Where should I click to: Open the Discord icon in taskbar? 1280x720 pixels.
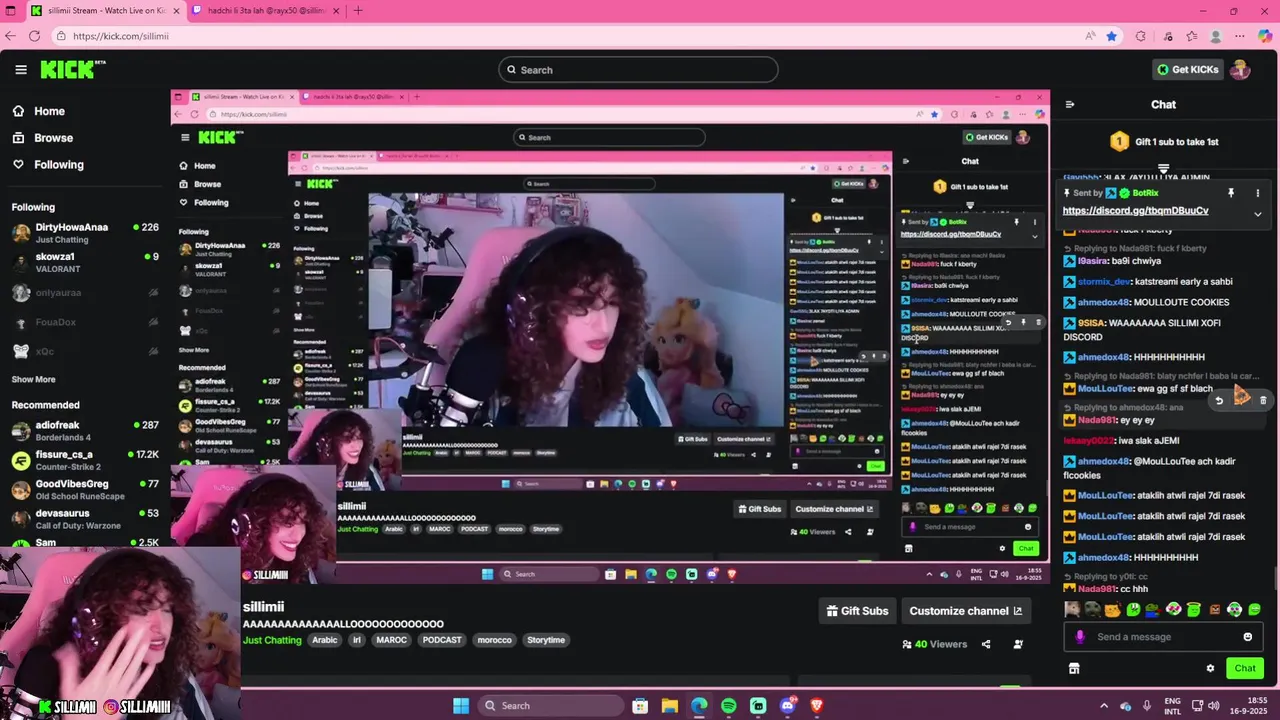(787, 706)
